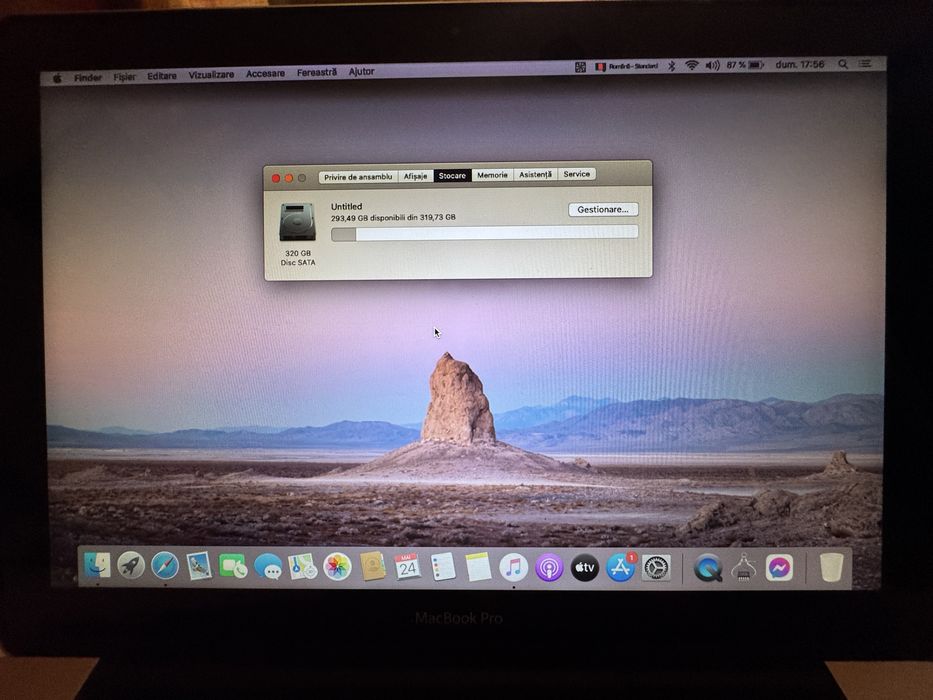Screen dimensions: 933x700
Task: Open System Preferences gear icon
Action: 656,568
